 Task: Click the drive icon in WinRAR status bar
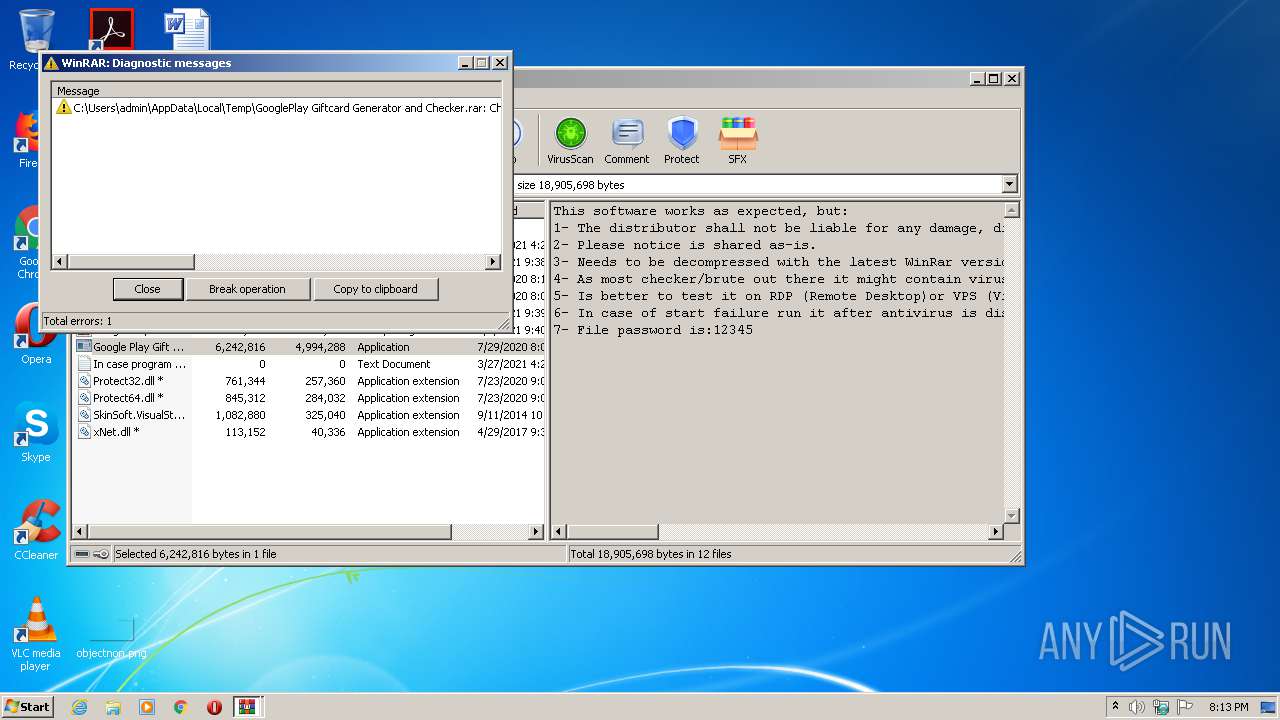pyautogui.click(x=82, y=554)
